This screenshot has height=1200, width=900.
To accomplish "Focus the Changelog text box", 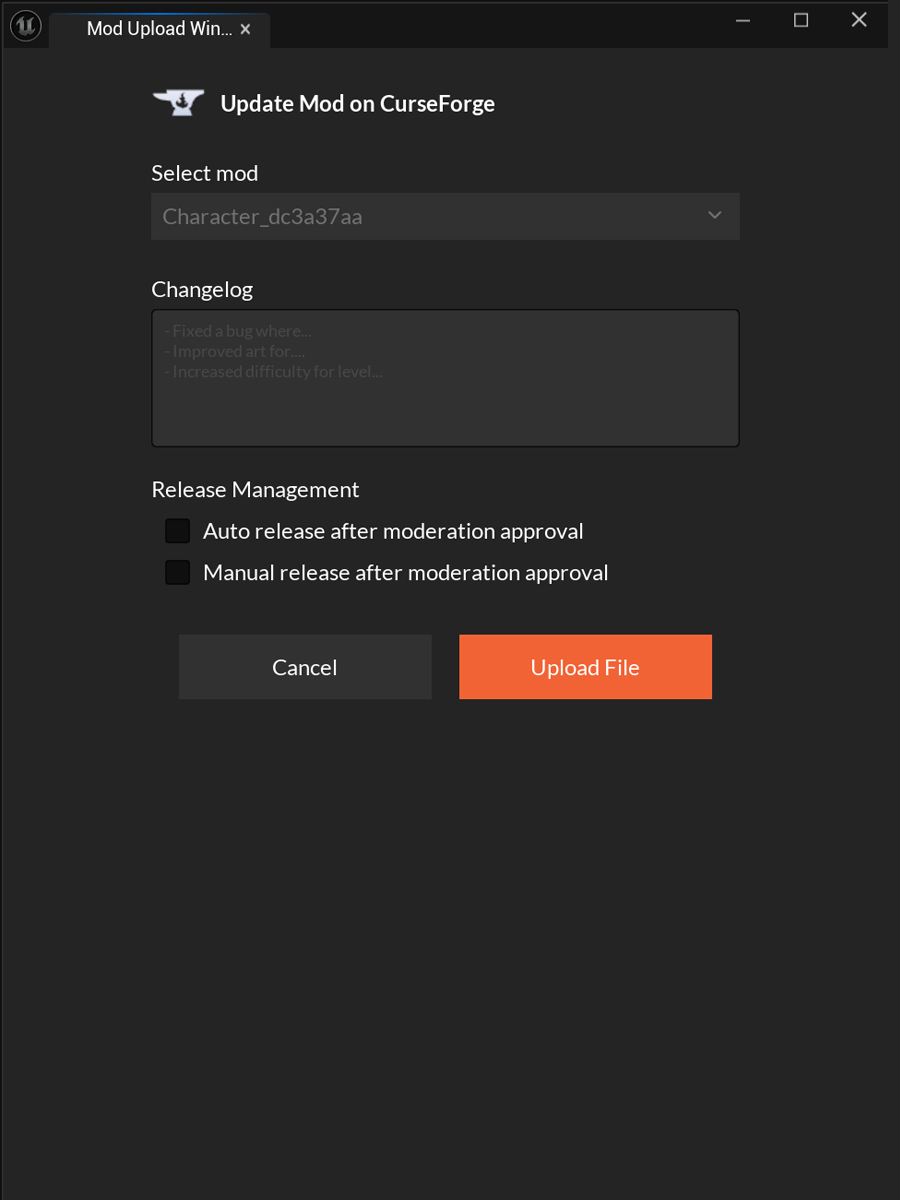I will click(445, 378).
